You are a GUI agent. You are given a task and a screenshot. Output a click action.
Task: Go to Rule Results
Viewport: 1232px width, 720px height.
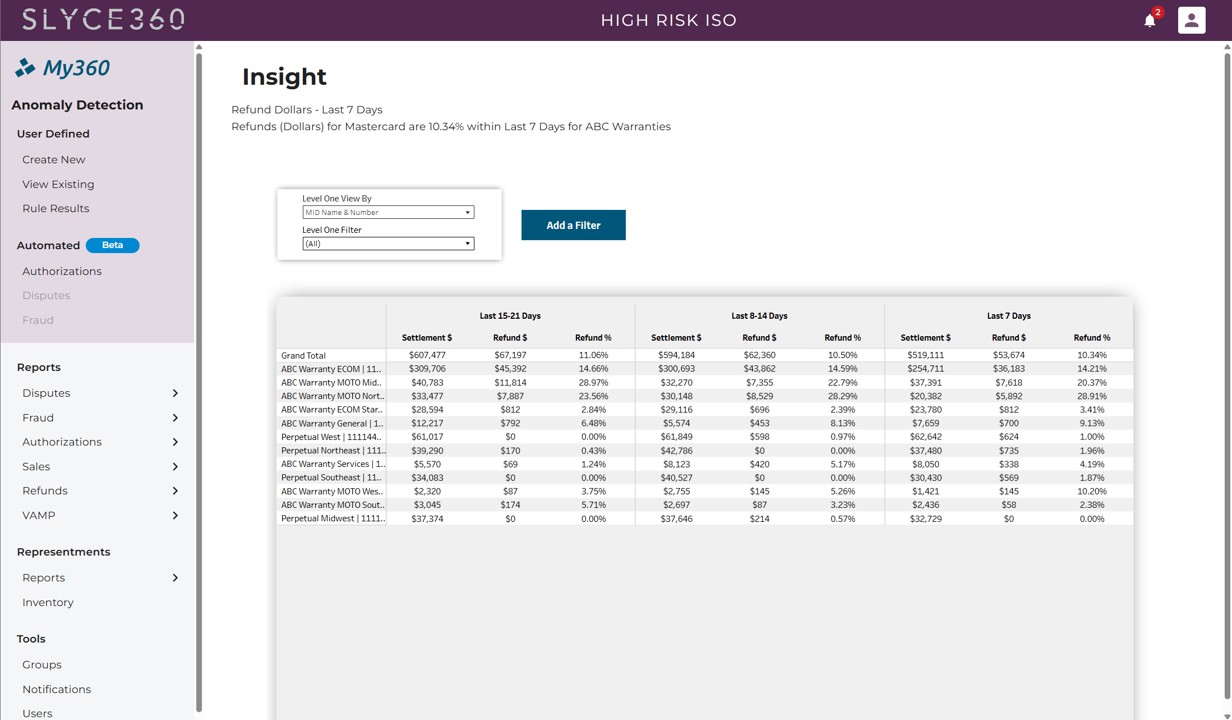pyautogui.click(x=56, y=209)
